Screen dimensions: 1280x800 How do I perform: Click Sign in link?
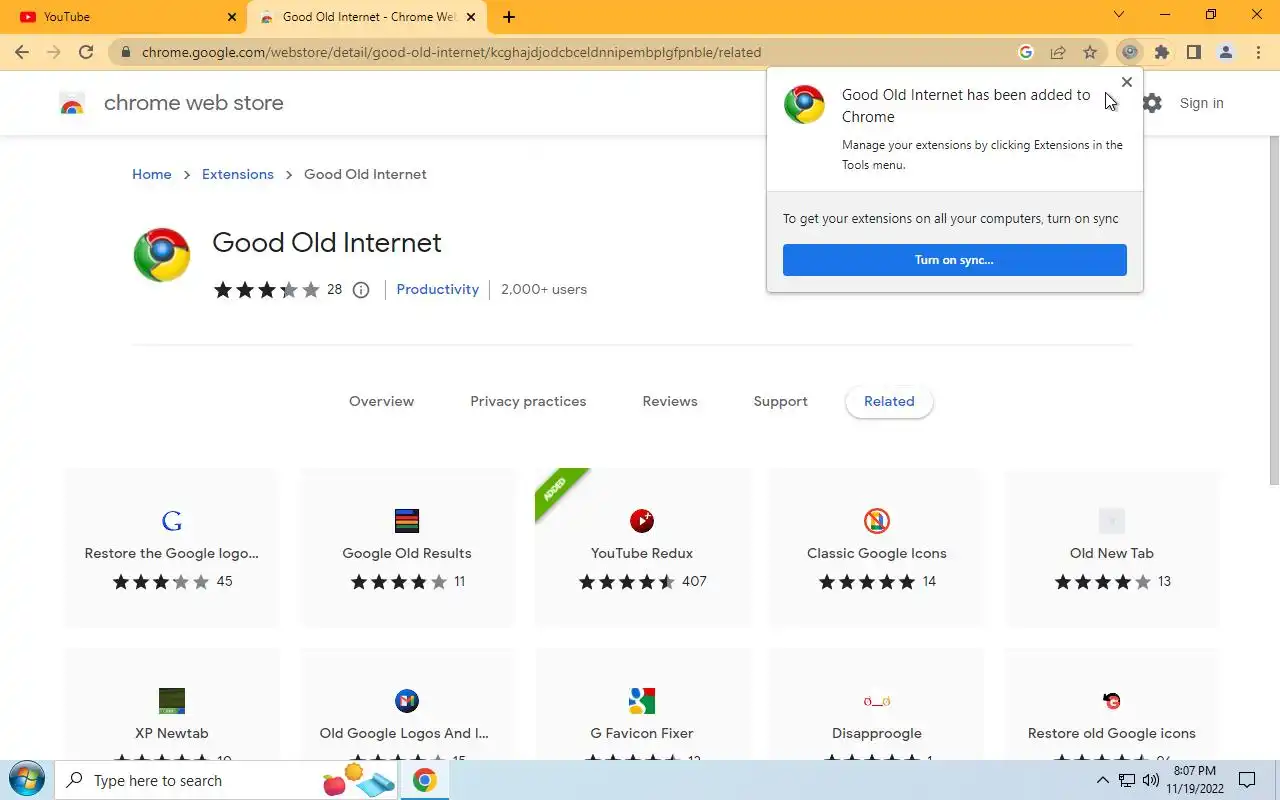pos(1201,103)
